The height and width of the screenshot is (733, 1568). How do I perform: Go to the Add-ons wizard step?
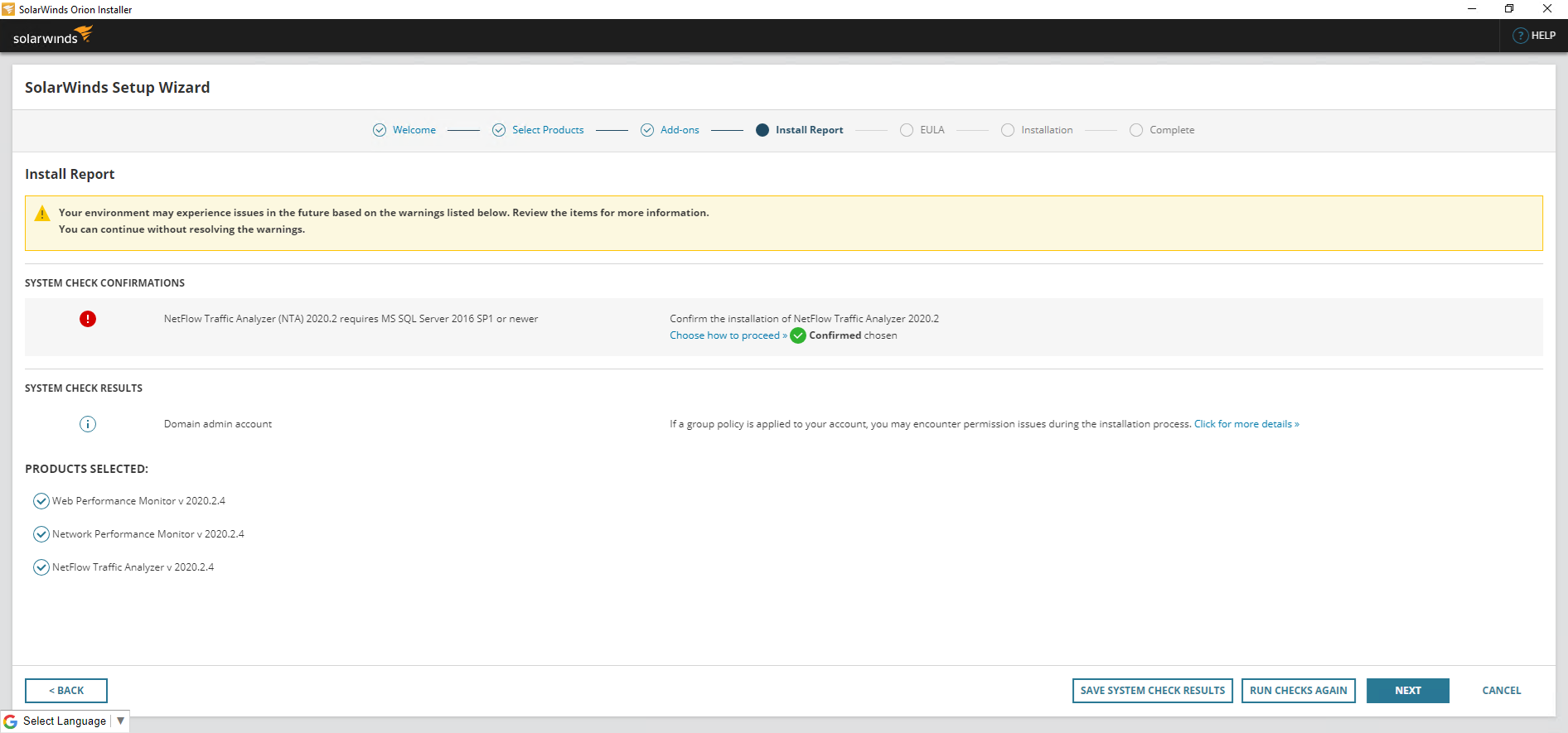[680, 130]
